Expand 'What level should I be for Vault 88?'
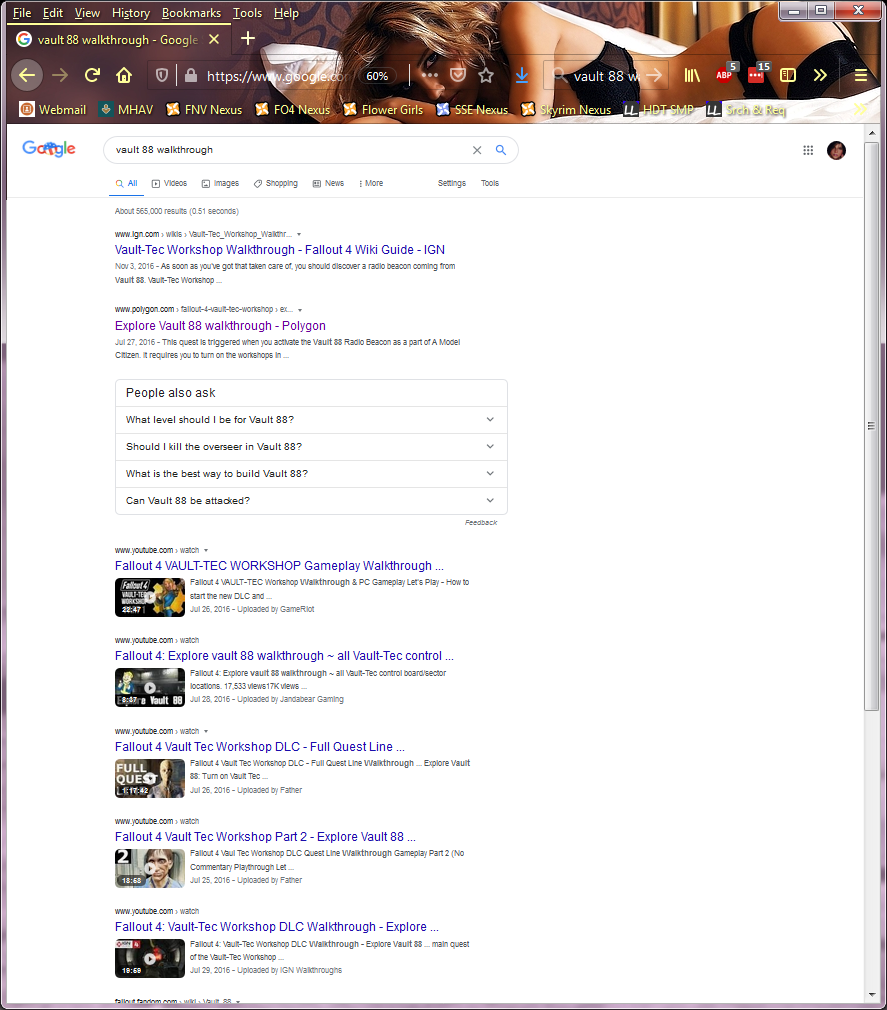Viewport: 887px width, 1010px height. click(311, 420)
